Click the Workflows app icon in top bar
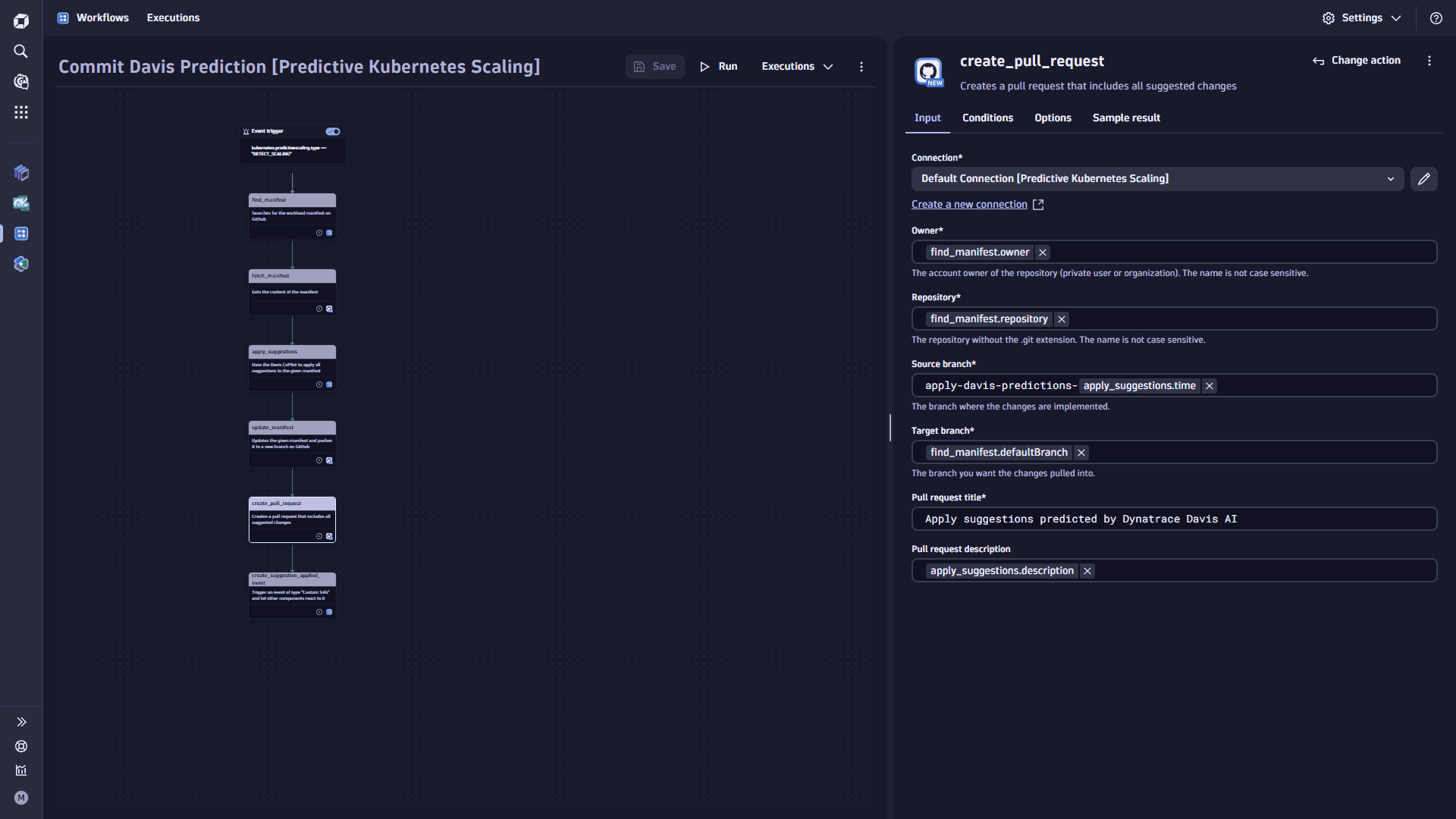Viewport: 1456px width, 819px height. 63,17
